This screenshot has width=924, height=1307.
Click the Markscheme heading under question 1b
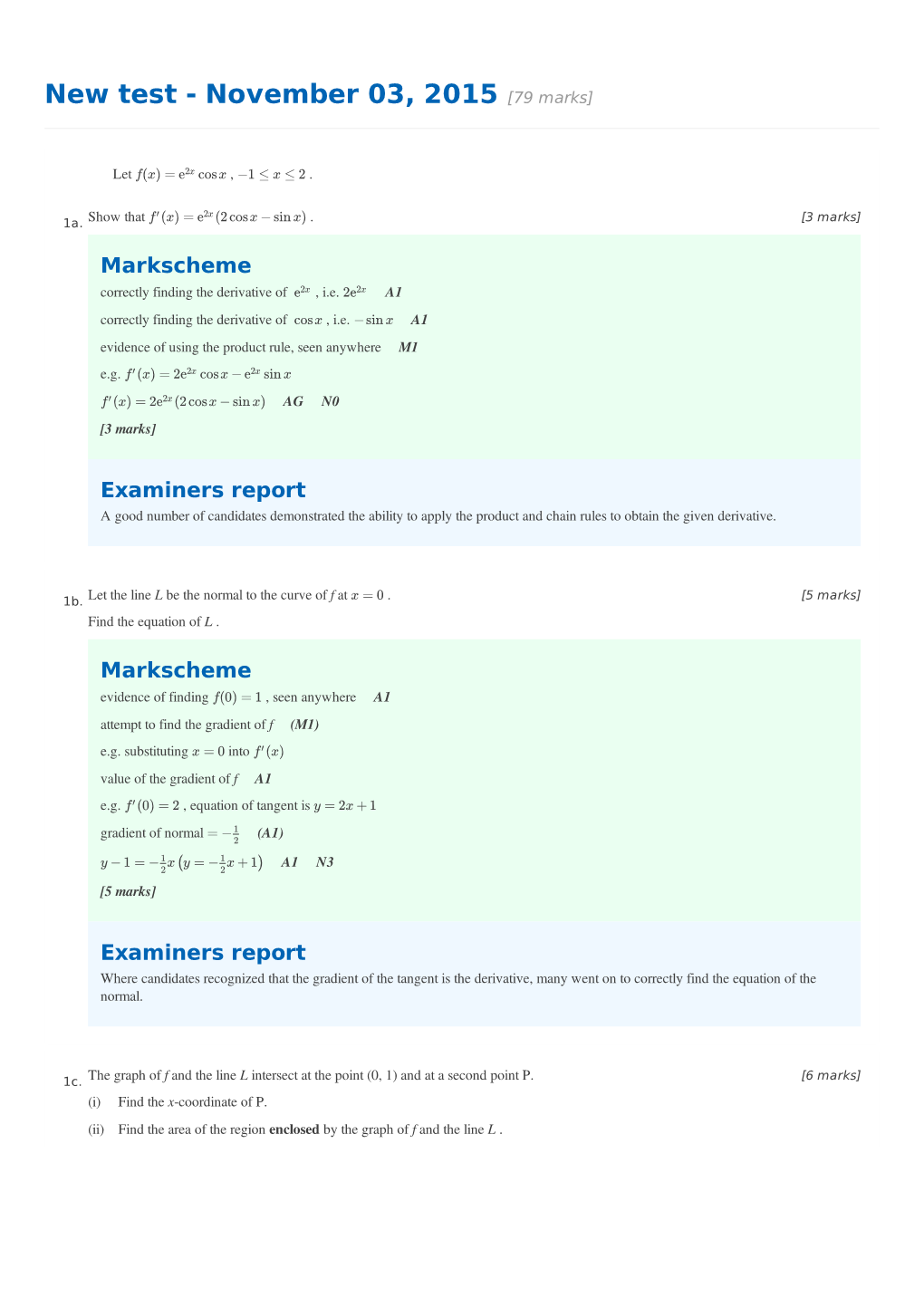click(x=176, y=670)
